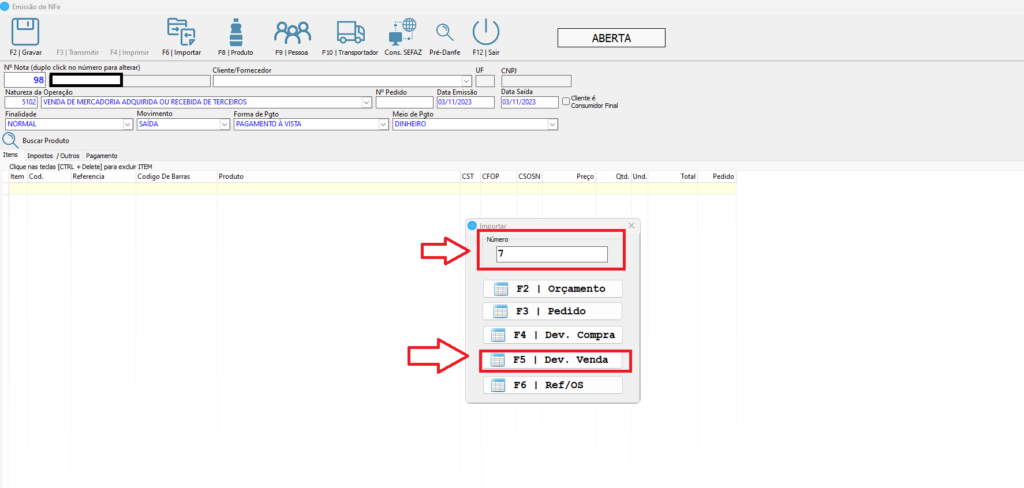Switch to the Impostos / Outros tab
This screenshot has width=1024, height=488.
pos(54,156)
